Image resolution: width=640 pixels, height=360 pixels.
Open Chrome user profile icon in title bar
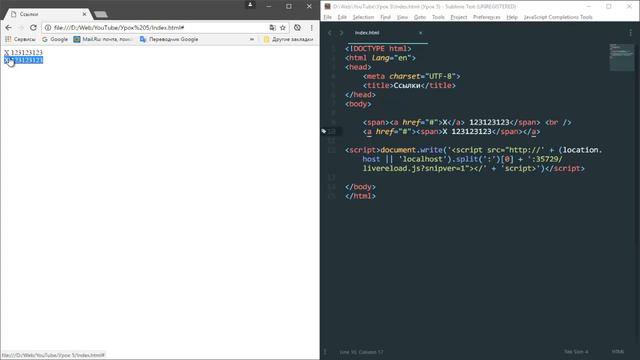tap(250, 5)
